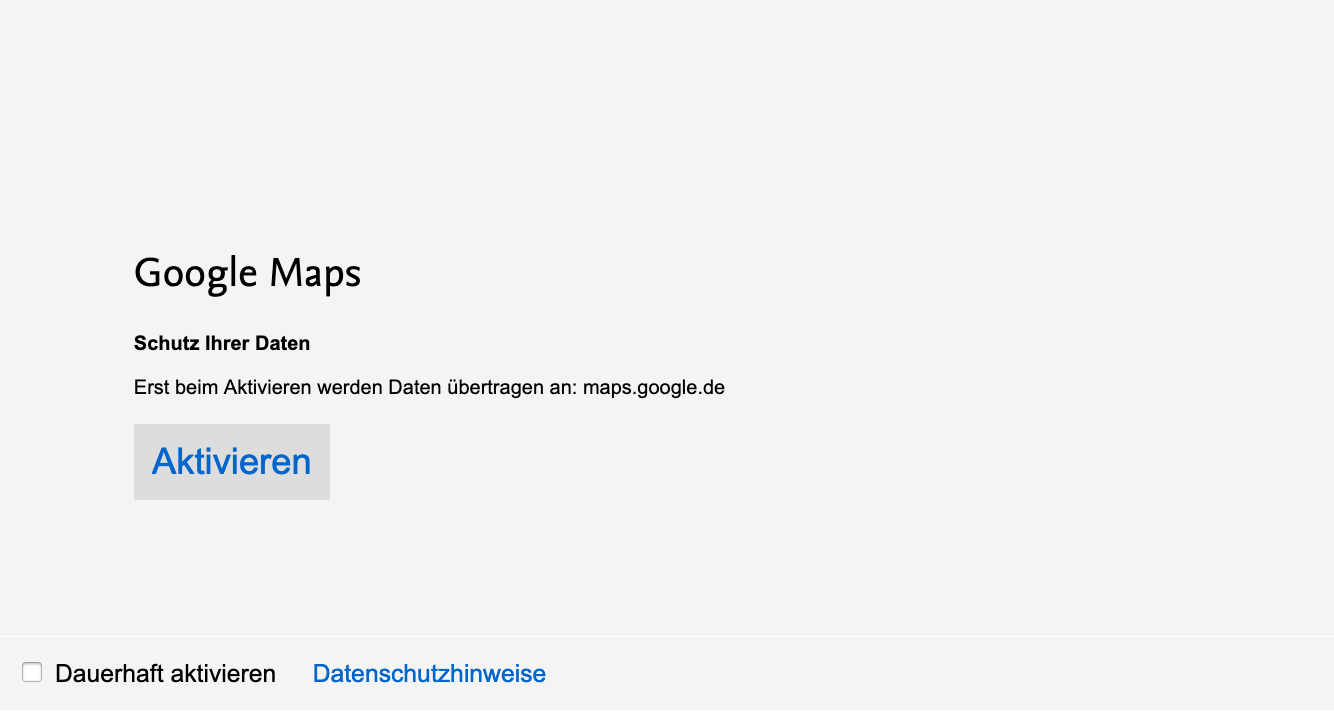Activate the Google Maps embed via Aktivieren
Viewport: 1334px width, 714px height.
point(231,462)
